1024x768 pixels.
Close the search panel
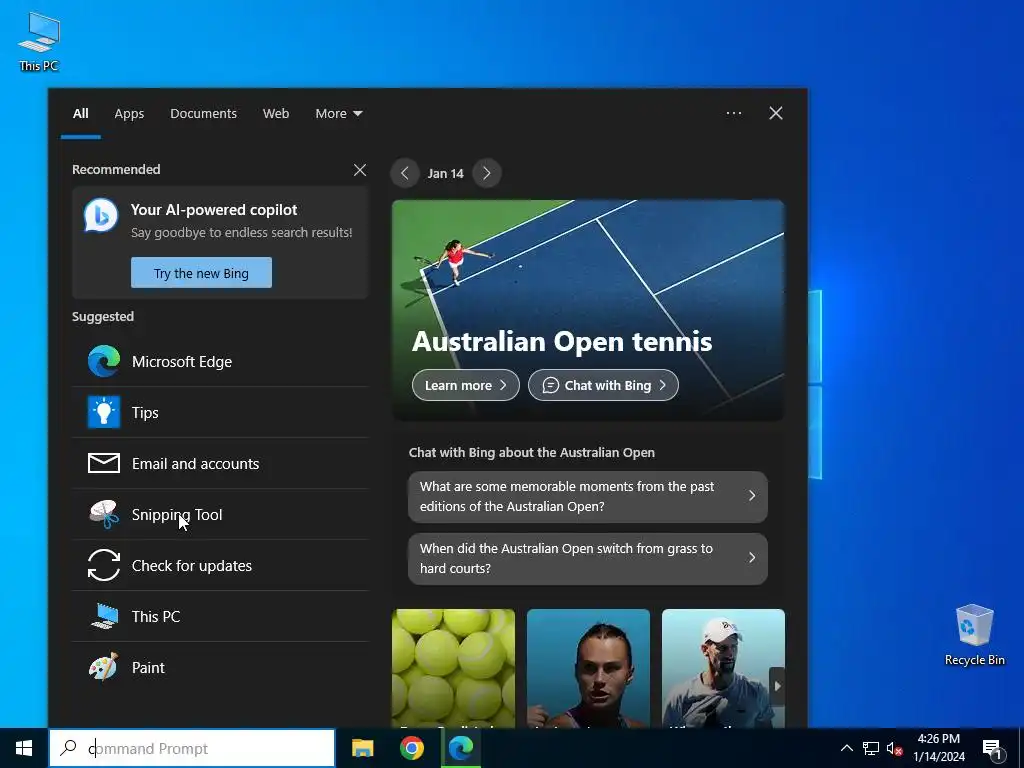coord(776,113)
